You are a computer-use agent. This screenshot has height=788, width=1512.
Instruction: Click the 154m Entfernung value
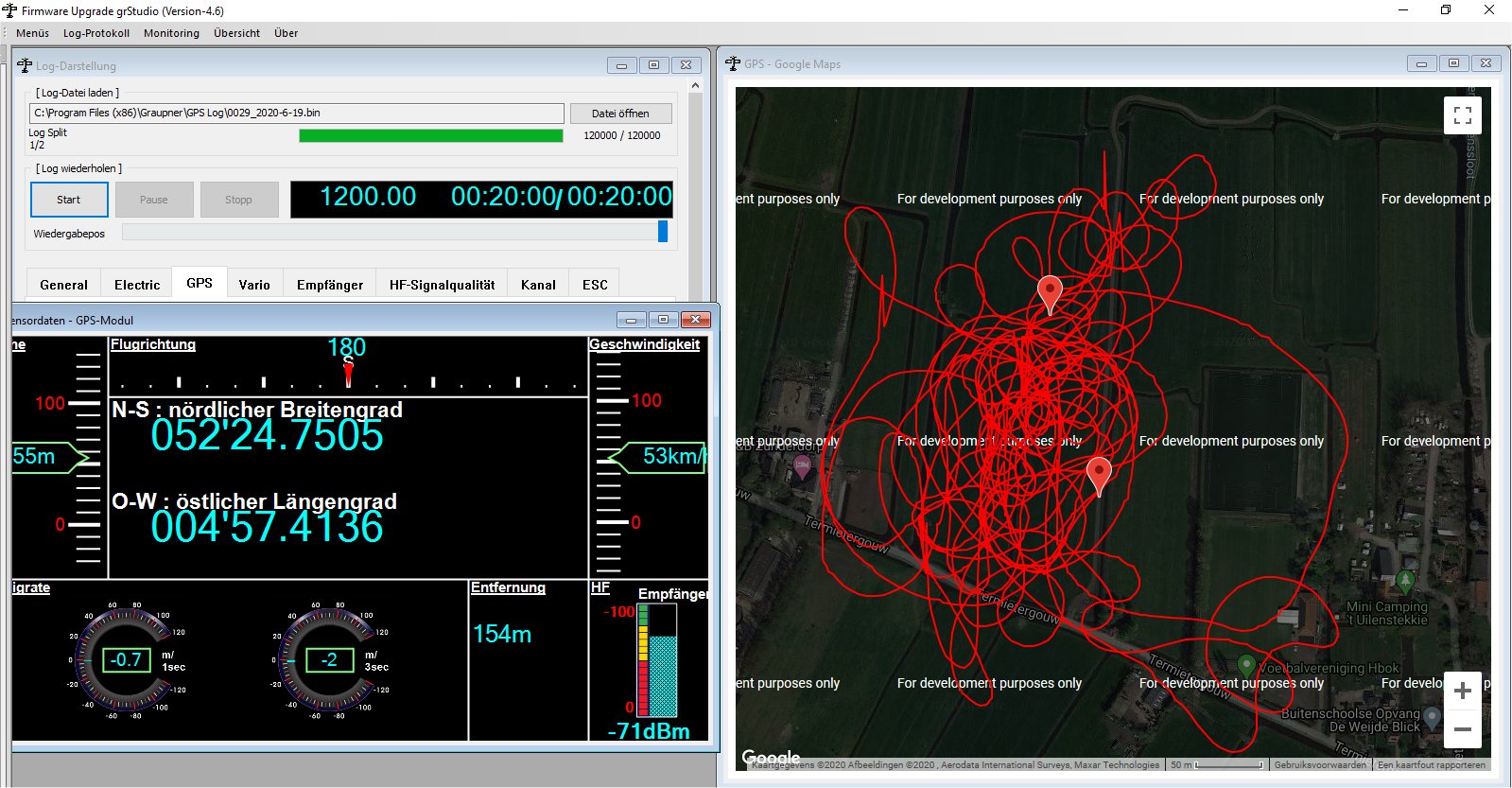[x=502, y=634]
